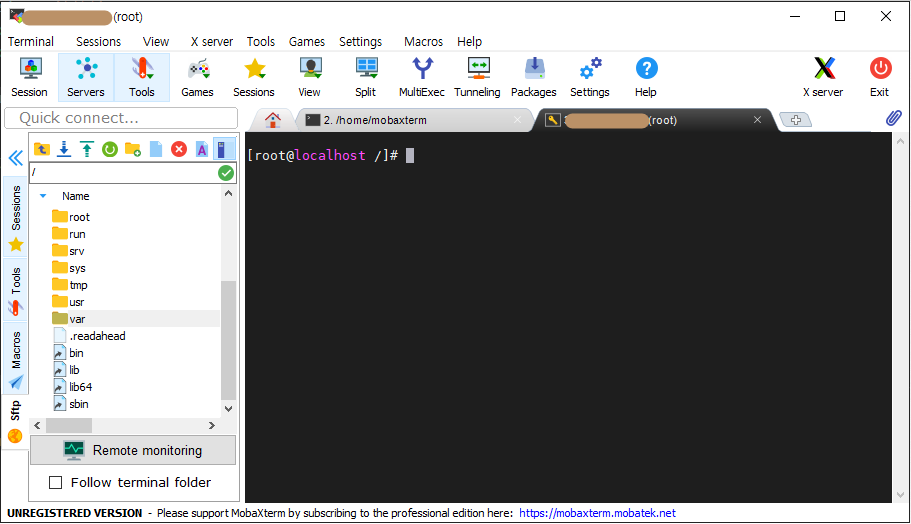Click the Quick connect input field
This screenshot has width=911, height=524.
(121, 118)
